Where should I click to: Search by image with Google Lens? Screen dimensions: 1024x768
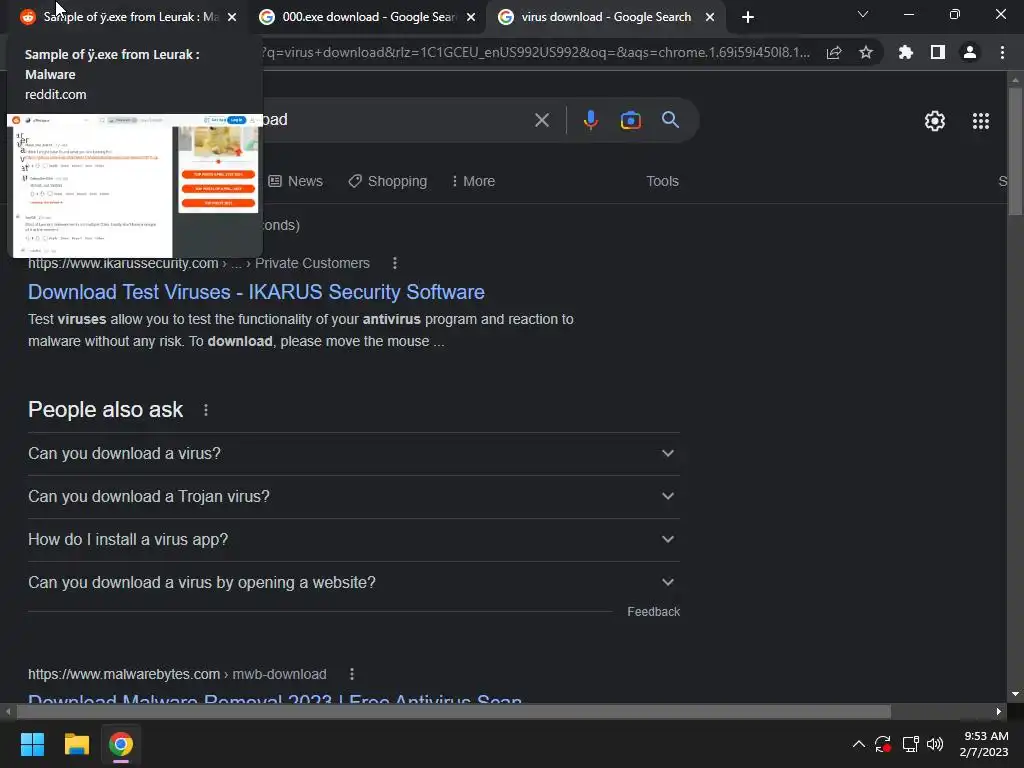click(631, 120)
